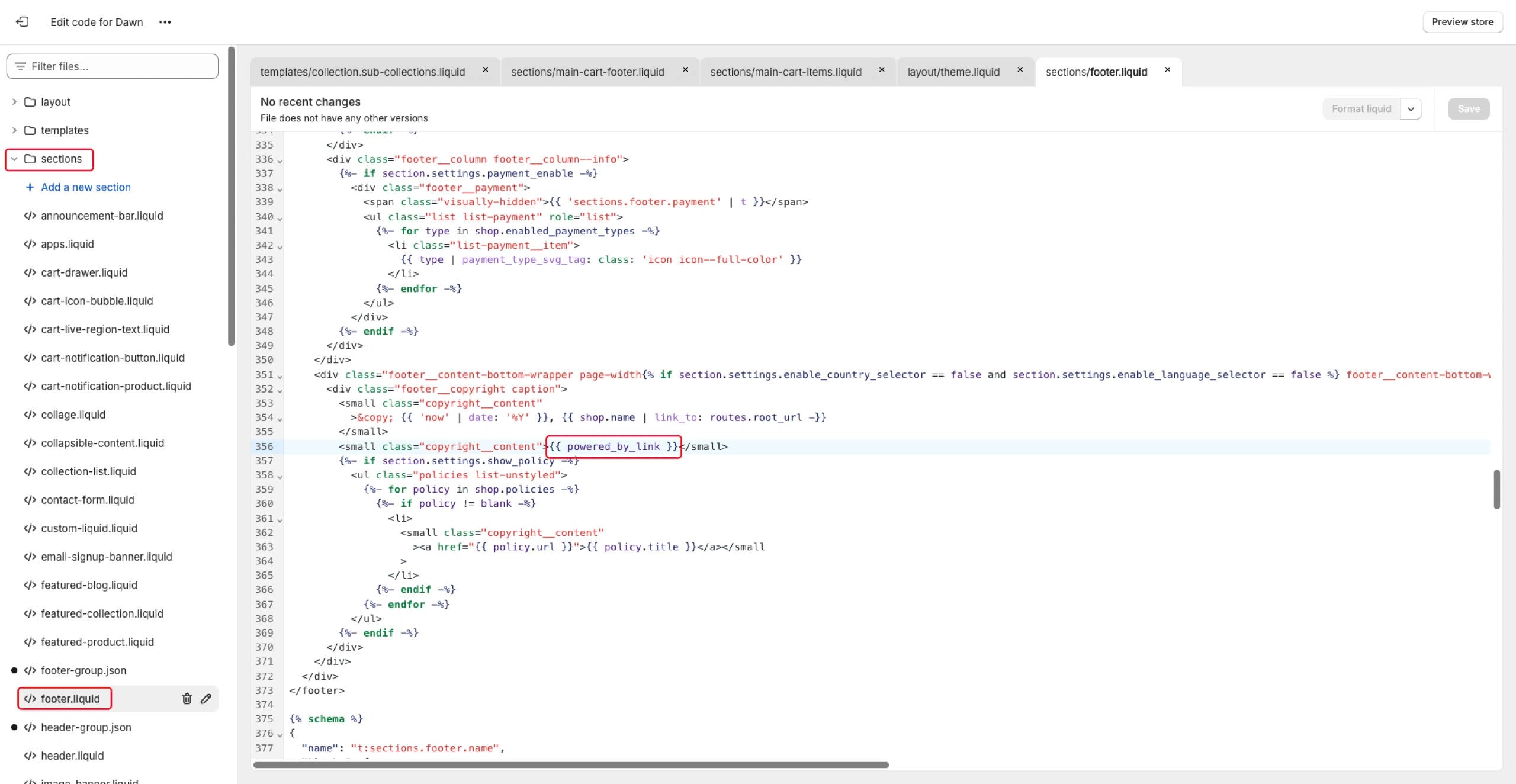Viewport: 1516px width, 784px height.
Task: Expand the layout folder chevron
Action: point(14,102)
